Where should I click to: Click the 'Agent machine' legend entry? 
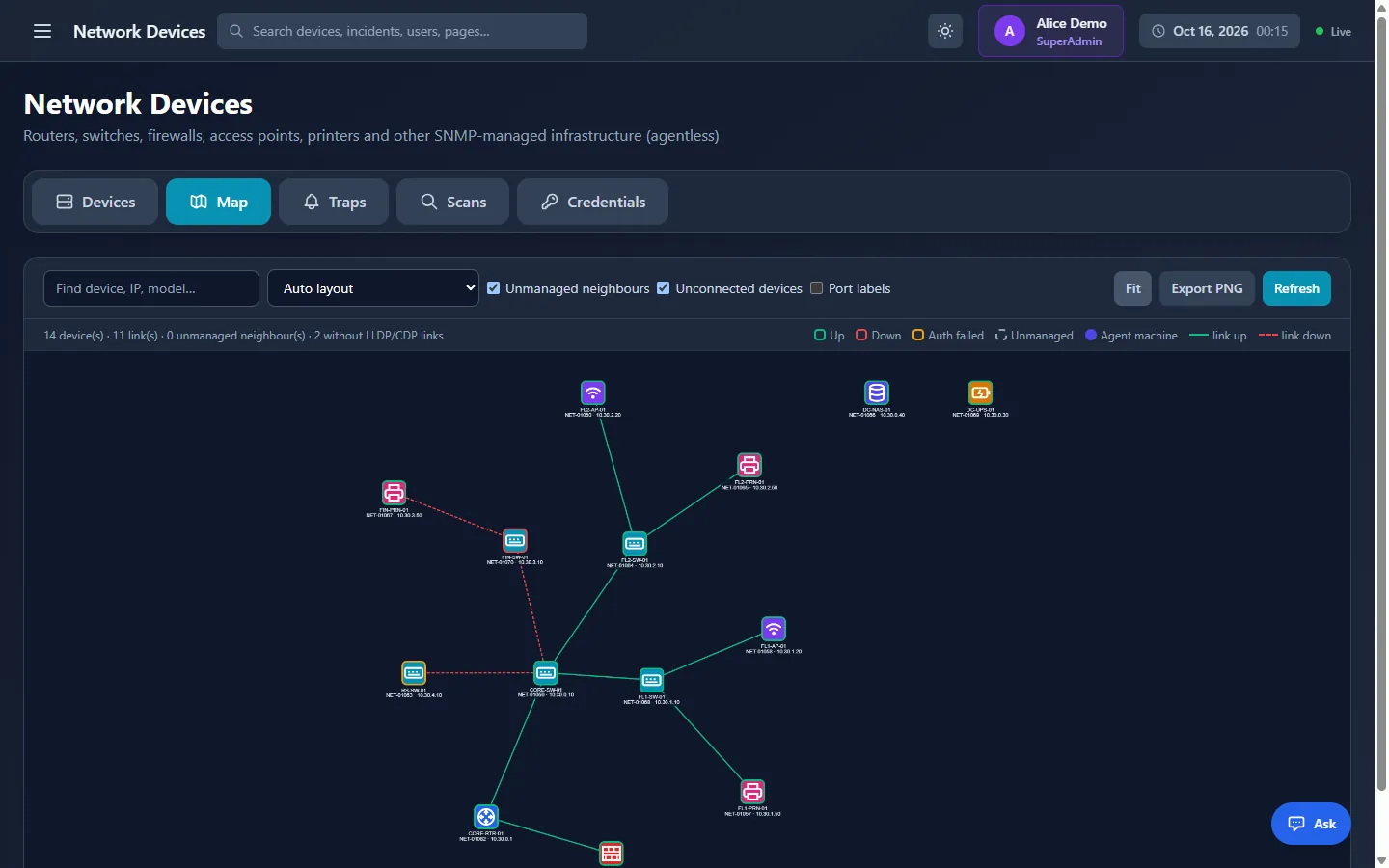(x=1131, y=336)
